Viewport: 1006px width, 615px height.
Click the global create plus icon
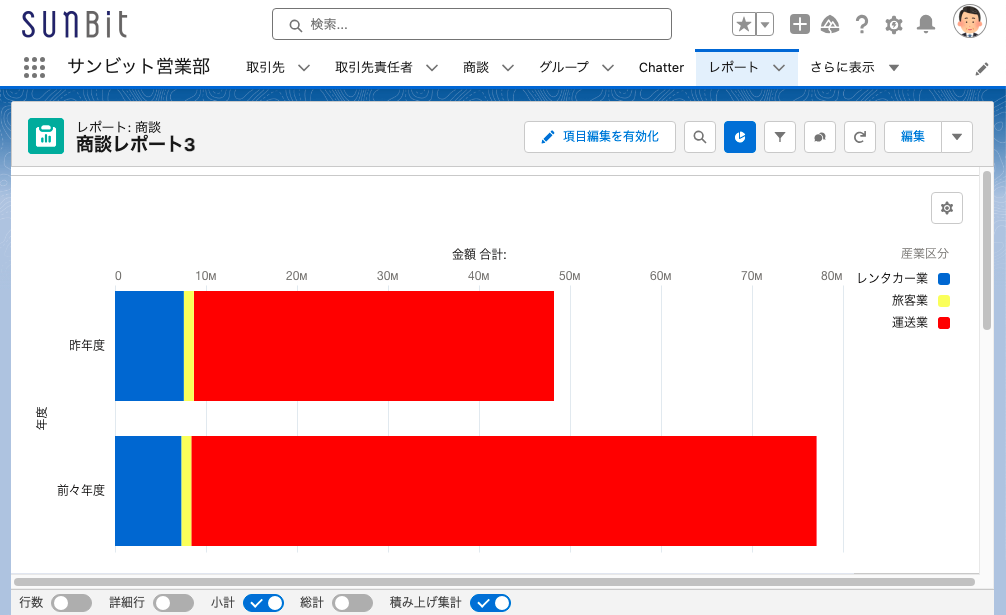(x=799, y=24)
